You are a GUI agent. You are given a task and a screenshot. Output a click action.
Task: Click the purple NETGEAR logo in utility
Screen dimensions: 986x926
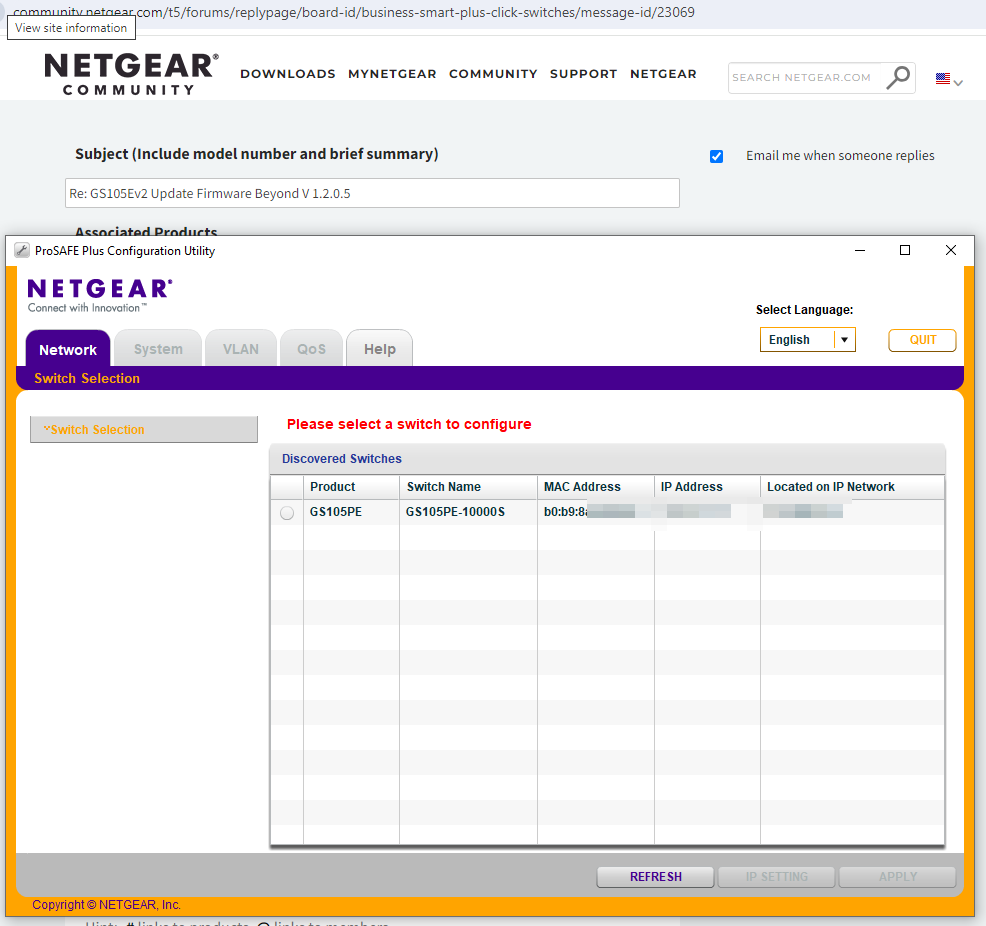[100, 290]
